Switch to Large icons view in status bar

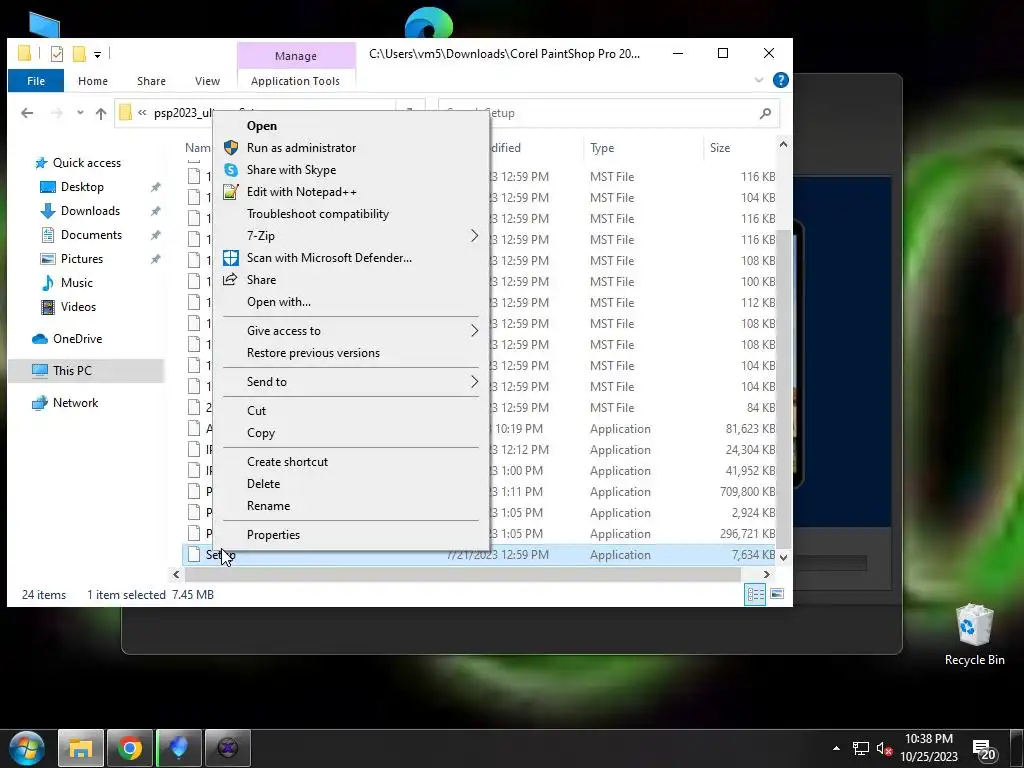(777, 594)
